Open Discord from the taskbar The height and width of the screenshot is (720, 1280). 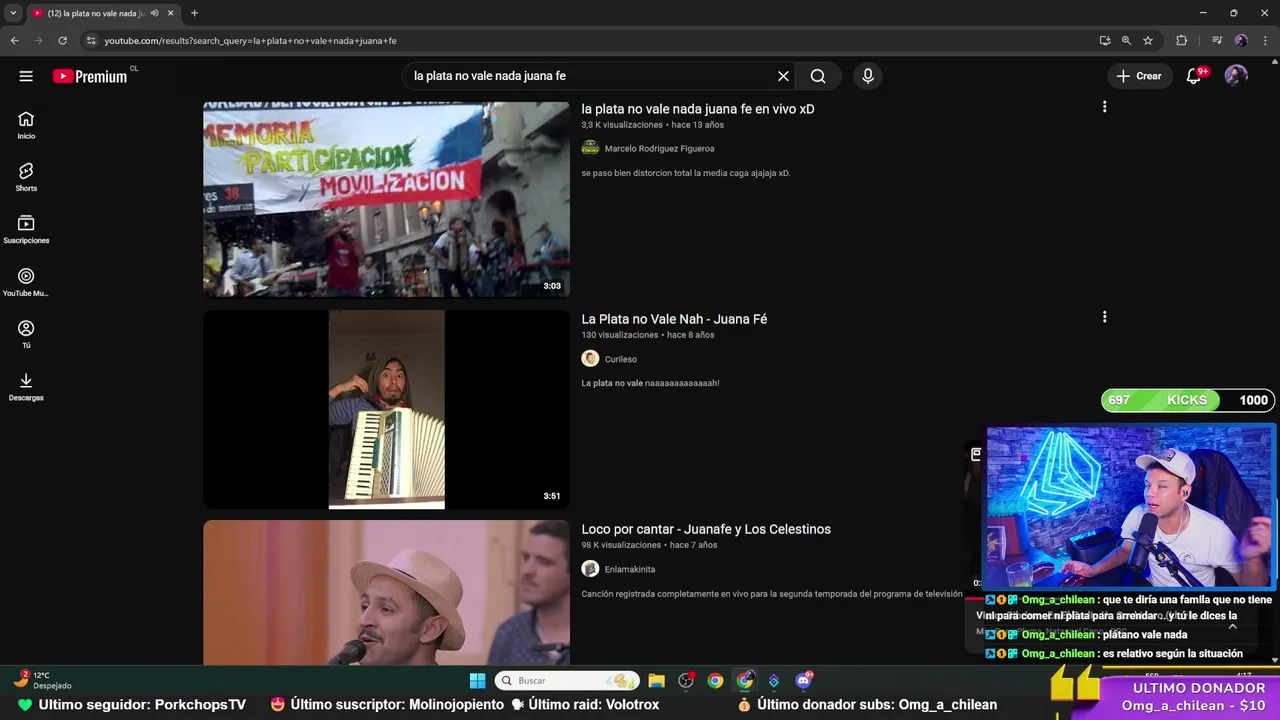click(803, 681)
